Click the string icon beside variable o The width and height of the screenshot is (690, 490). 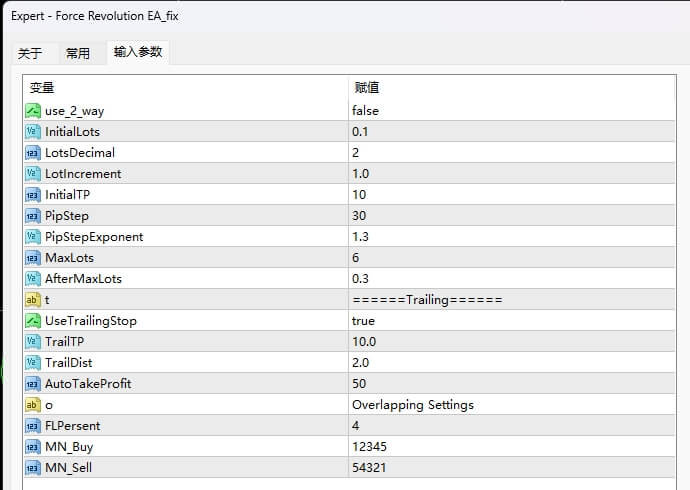tap(32, 405)
